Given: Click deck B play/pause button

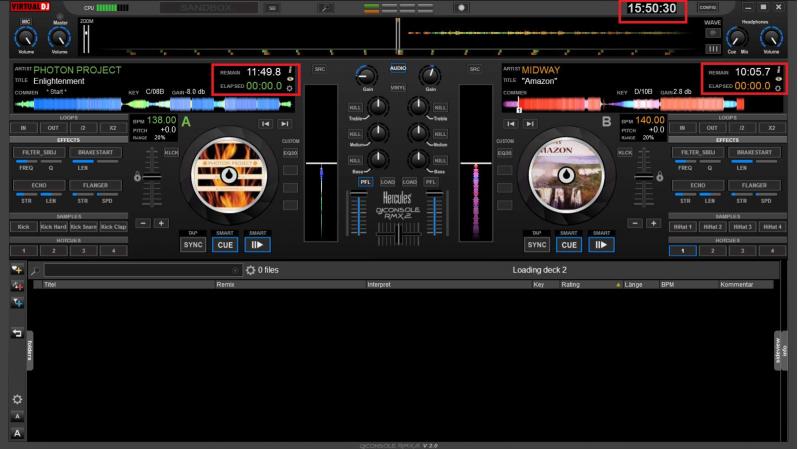Looking at the screenshot, I should pos(601,245).
